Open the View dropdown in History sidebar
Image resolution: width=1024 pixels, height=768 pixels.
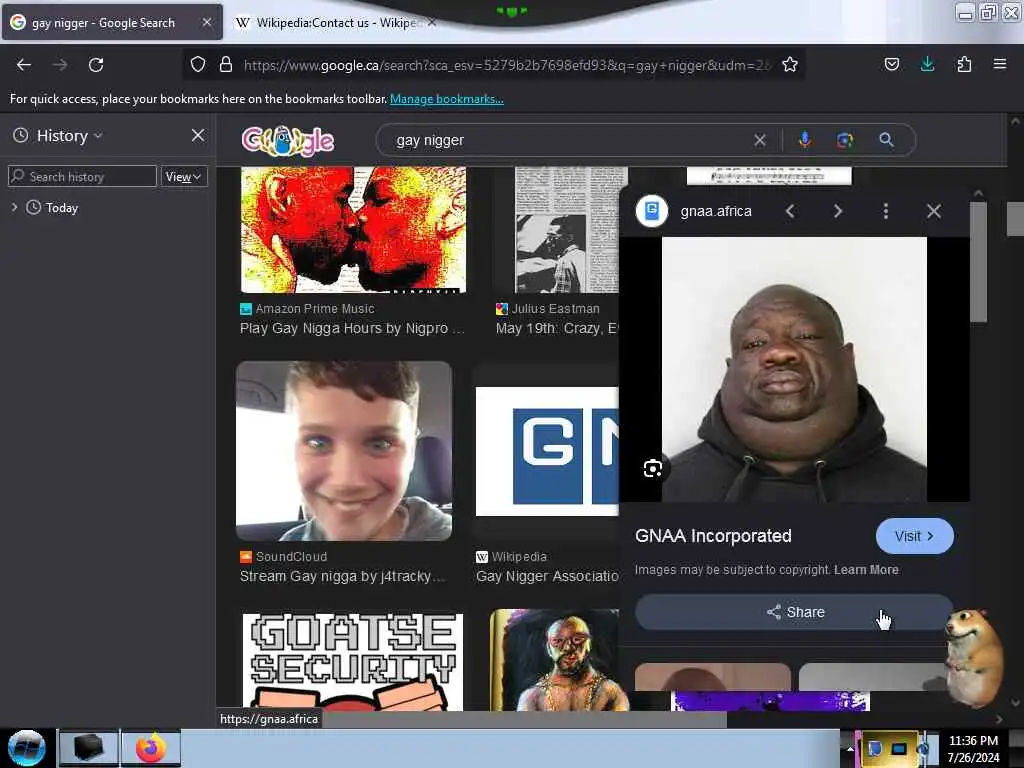[x=184, y=176]
